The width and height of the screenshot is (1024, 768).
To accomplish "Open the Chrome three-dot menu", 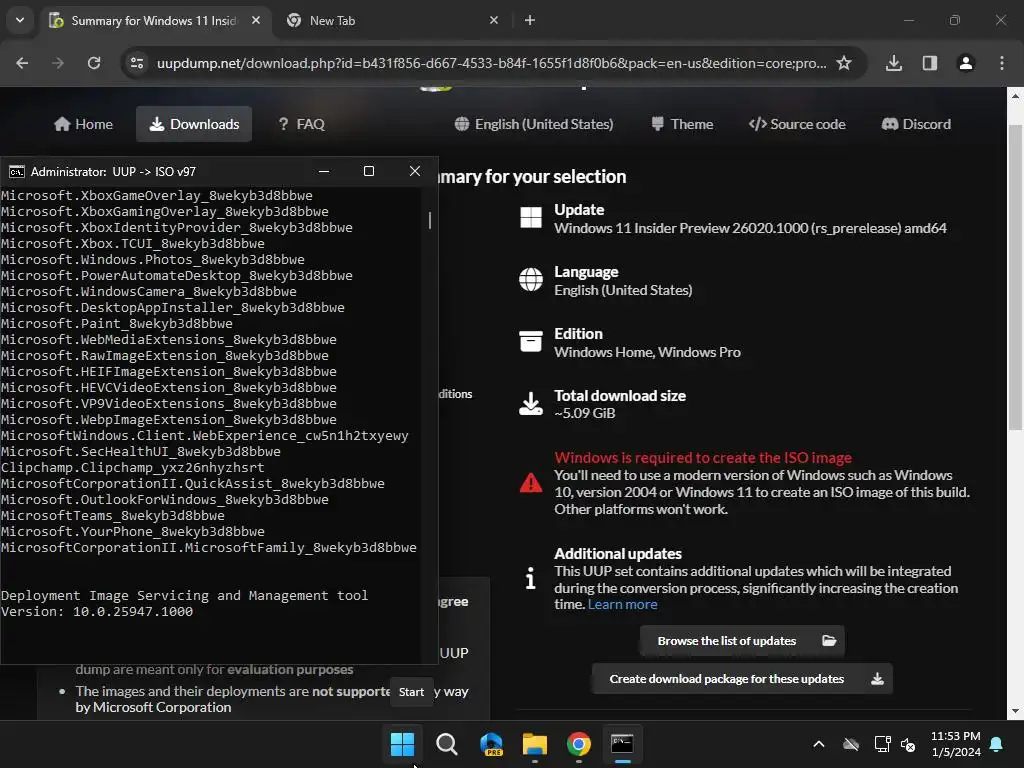I will click(x=1001, y=63).
